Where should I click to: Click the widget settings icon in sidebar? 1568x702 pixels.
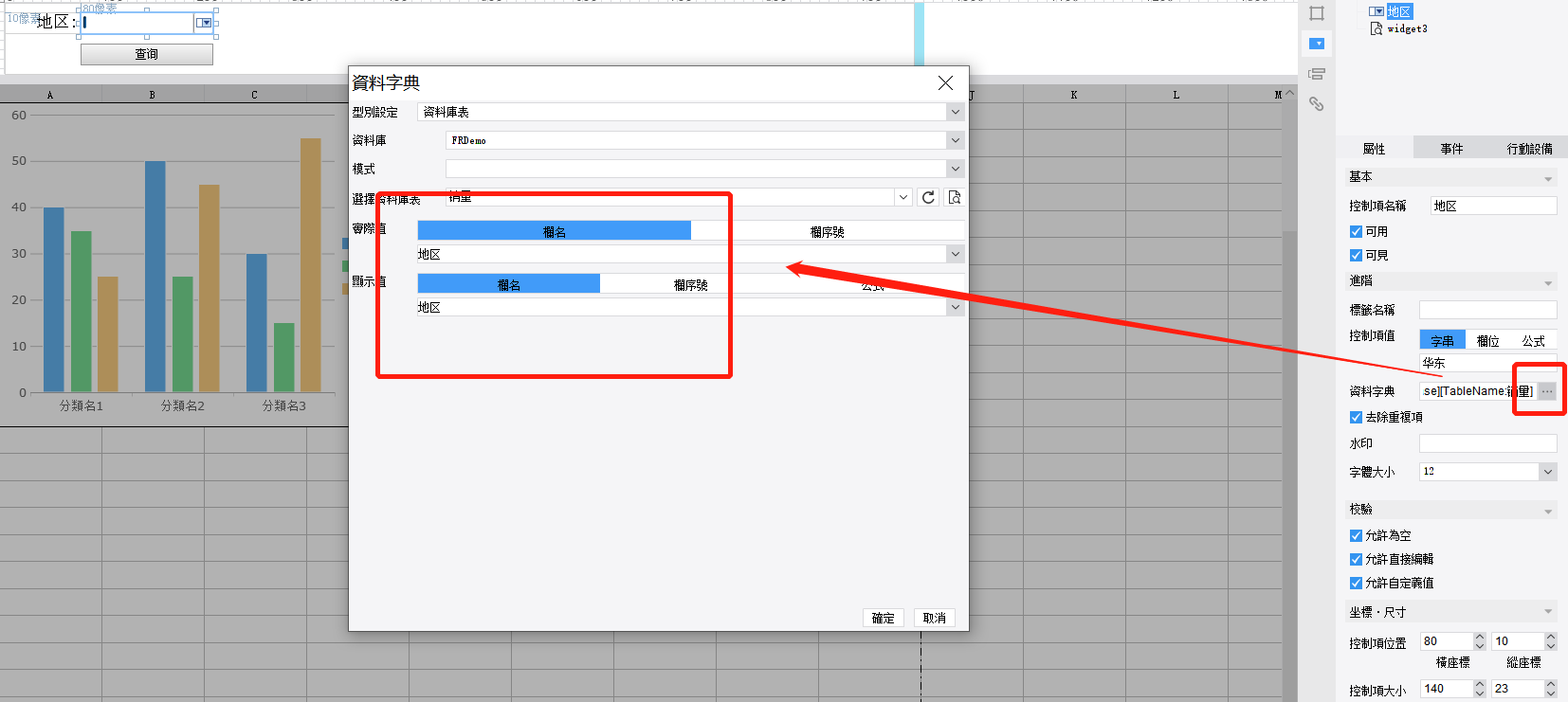coord(1317,74)
